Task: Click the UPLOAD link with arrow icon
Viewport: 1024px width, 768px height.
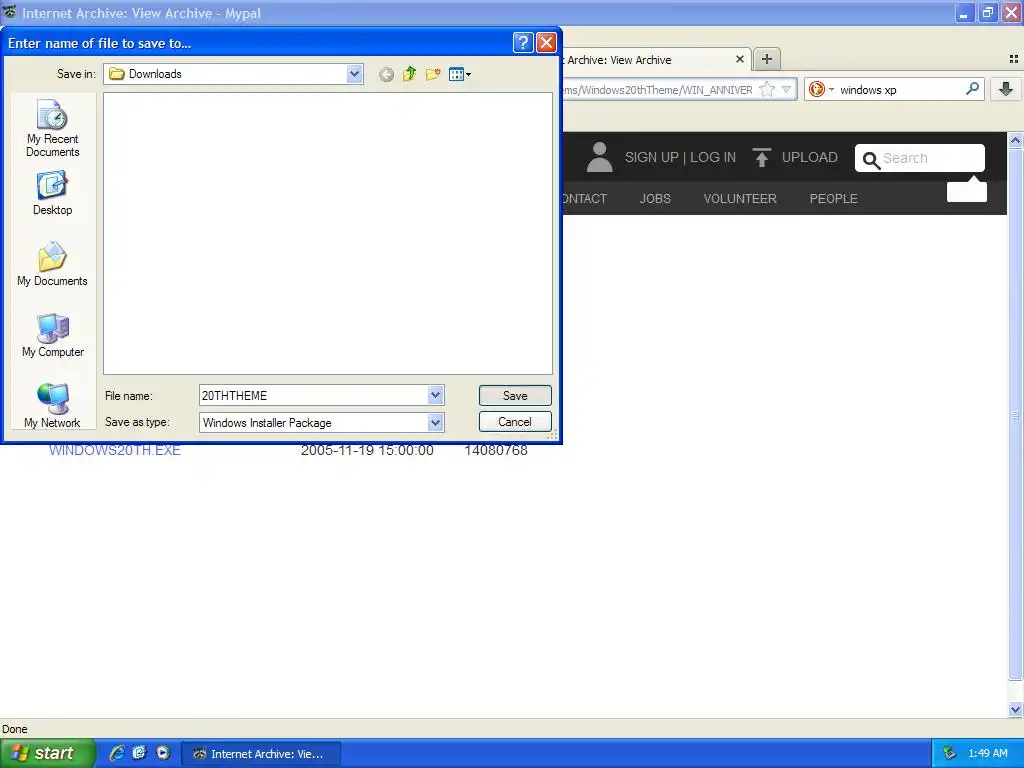Action: [x=795, y=157]
